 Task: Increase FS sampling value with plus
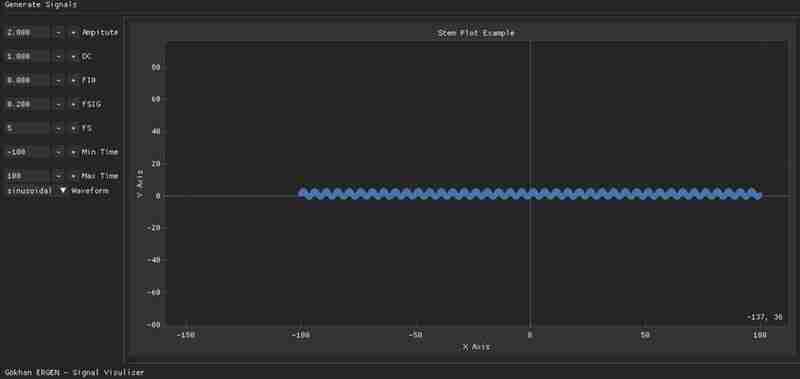click(x=73, y=128)
